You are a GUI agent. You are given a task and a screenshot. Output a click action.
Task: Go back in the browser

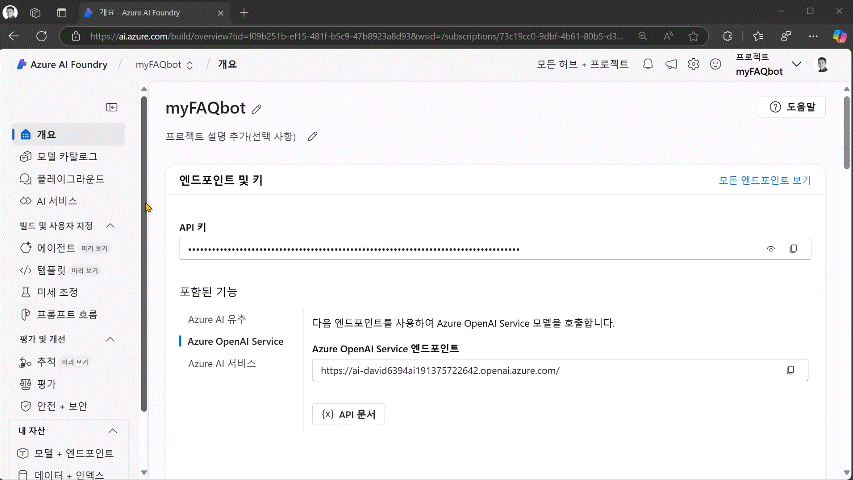point(14,36)
